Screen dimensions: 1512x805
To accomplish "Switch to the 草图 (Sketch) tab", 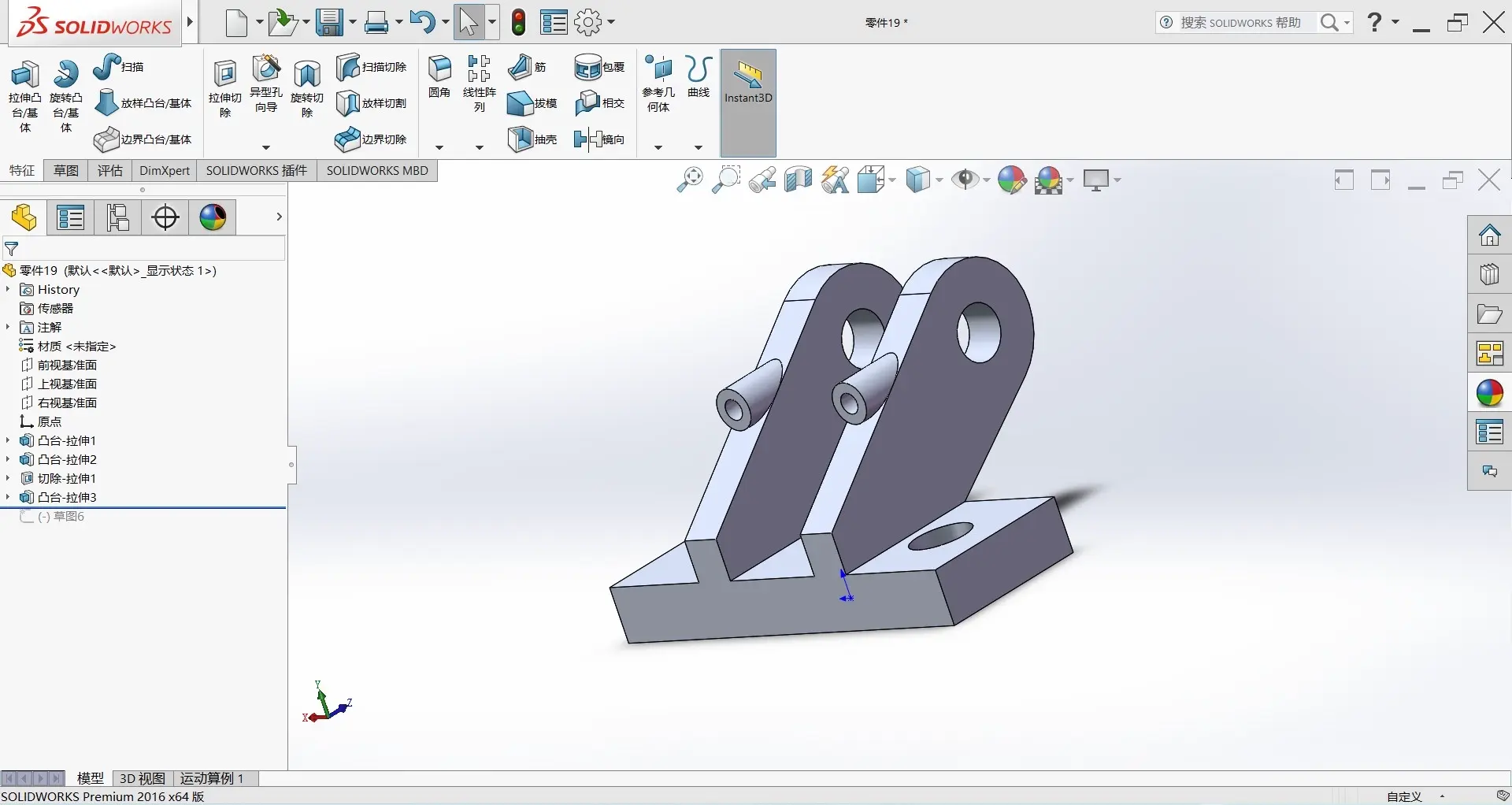I will [66, 171].
